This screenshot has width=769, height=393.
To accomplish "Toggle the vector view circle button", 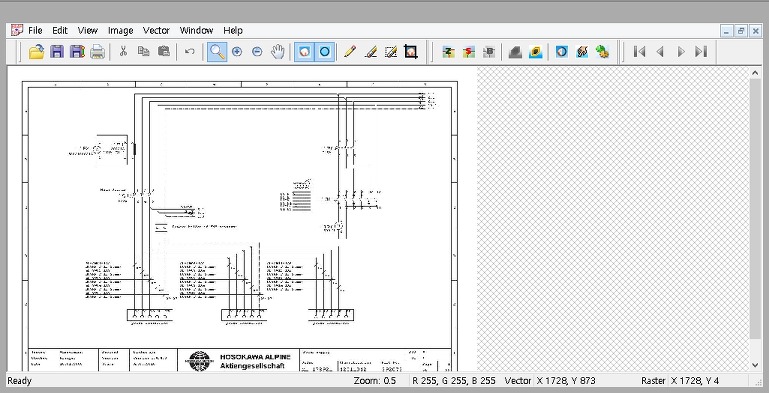I will pos(325,52).
